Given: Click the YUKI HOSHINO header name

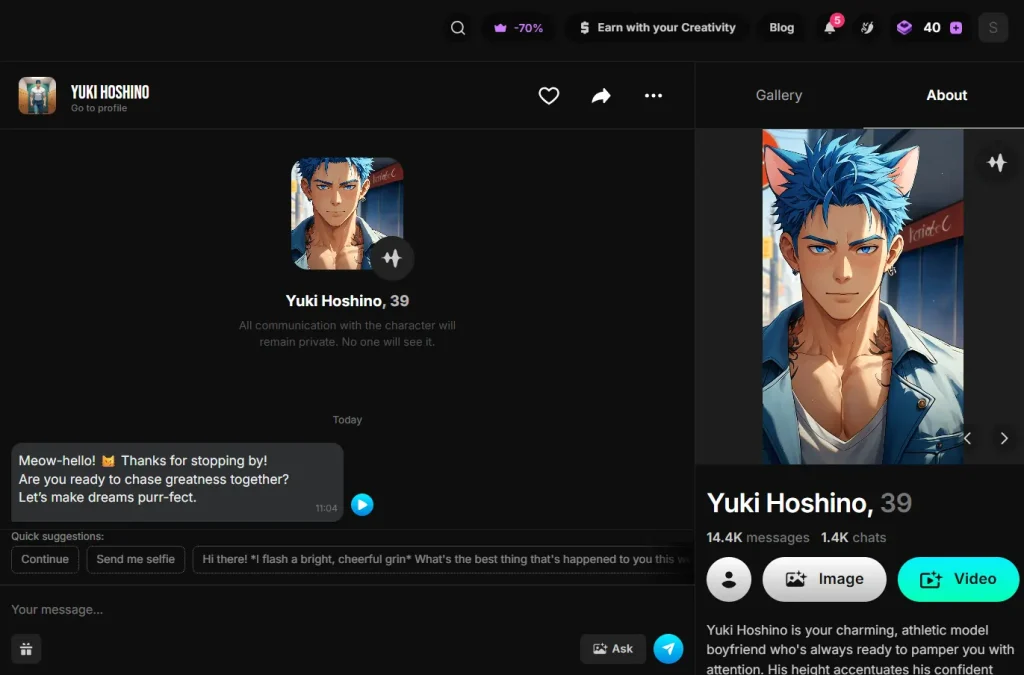Looking at the screenshot, I should coord(110,92).
